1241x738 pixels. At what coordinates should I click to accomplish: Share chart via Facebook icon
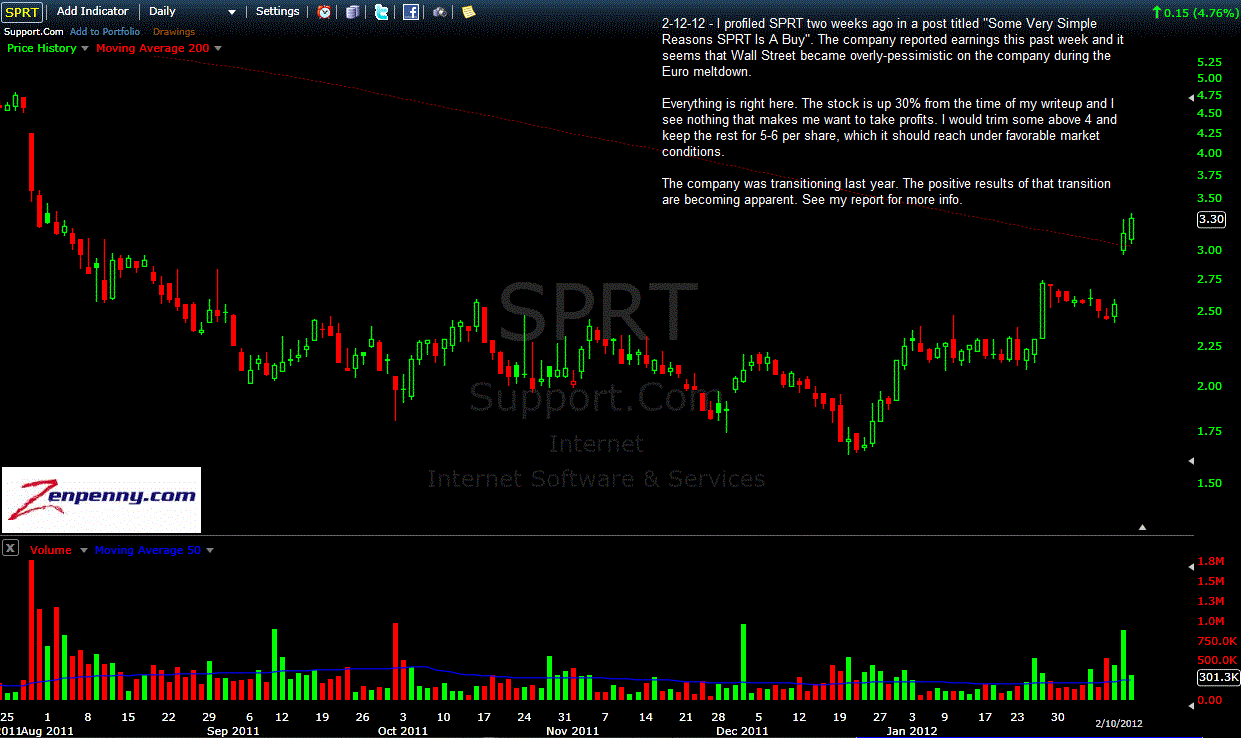(411, 12)
